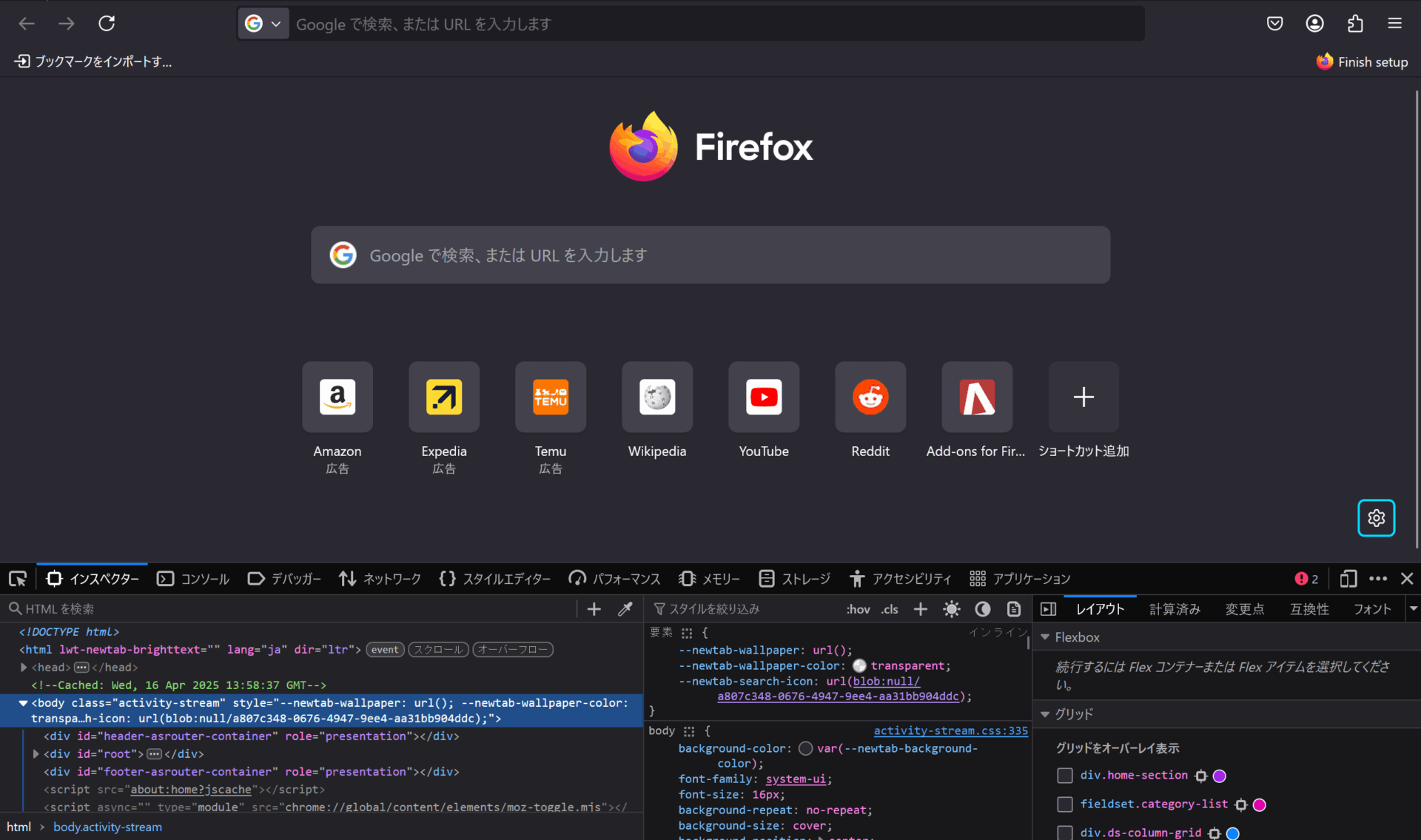Toggle light color scheme simulation icon

[x=952, y=608]
